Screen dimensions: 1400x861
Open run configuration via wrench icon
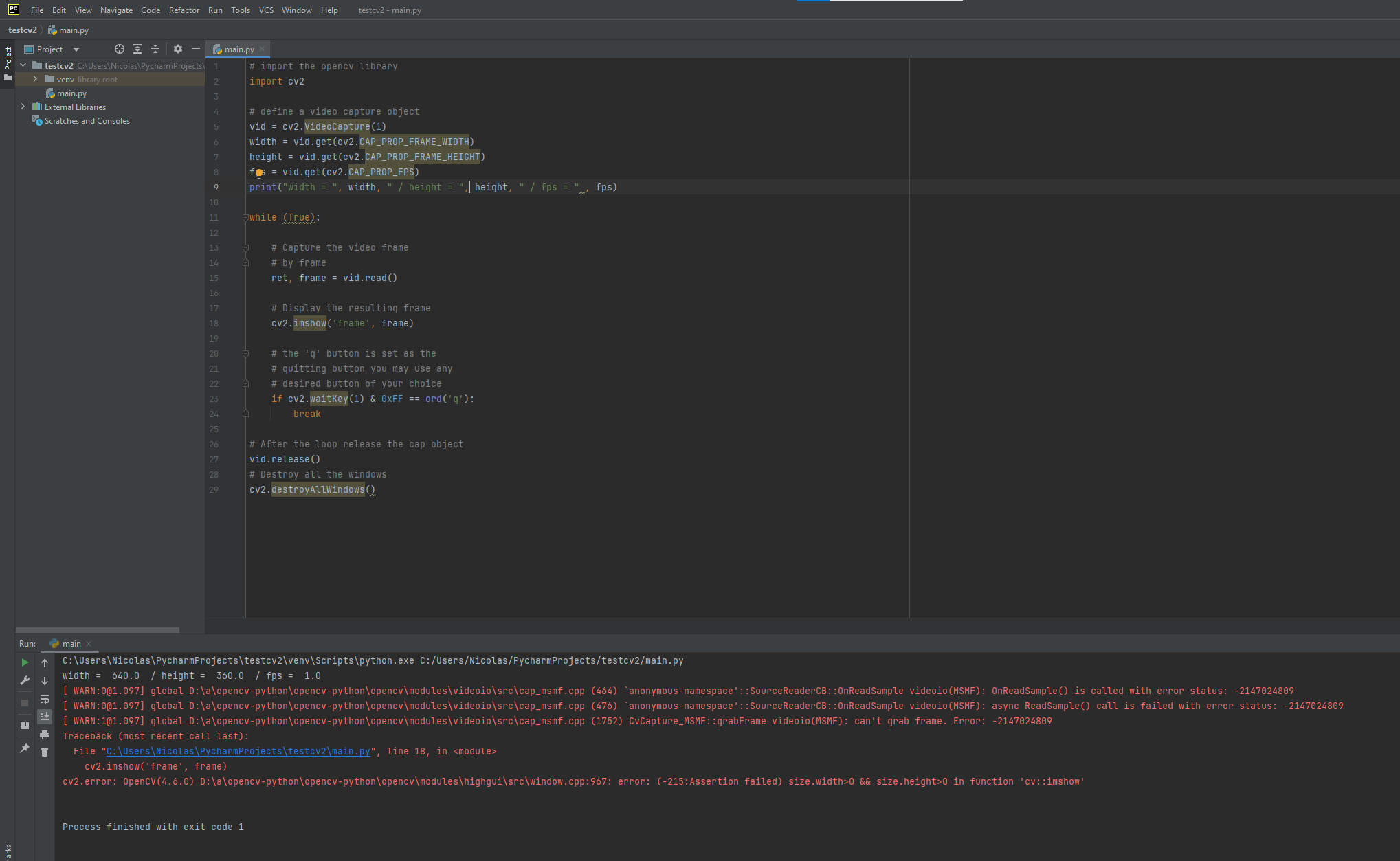(x=25, y=680)
